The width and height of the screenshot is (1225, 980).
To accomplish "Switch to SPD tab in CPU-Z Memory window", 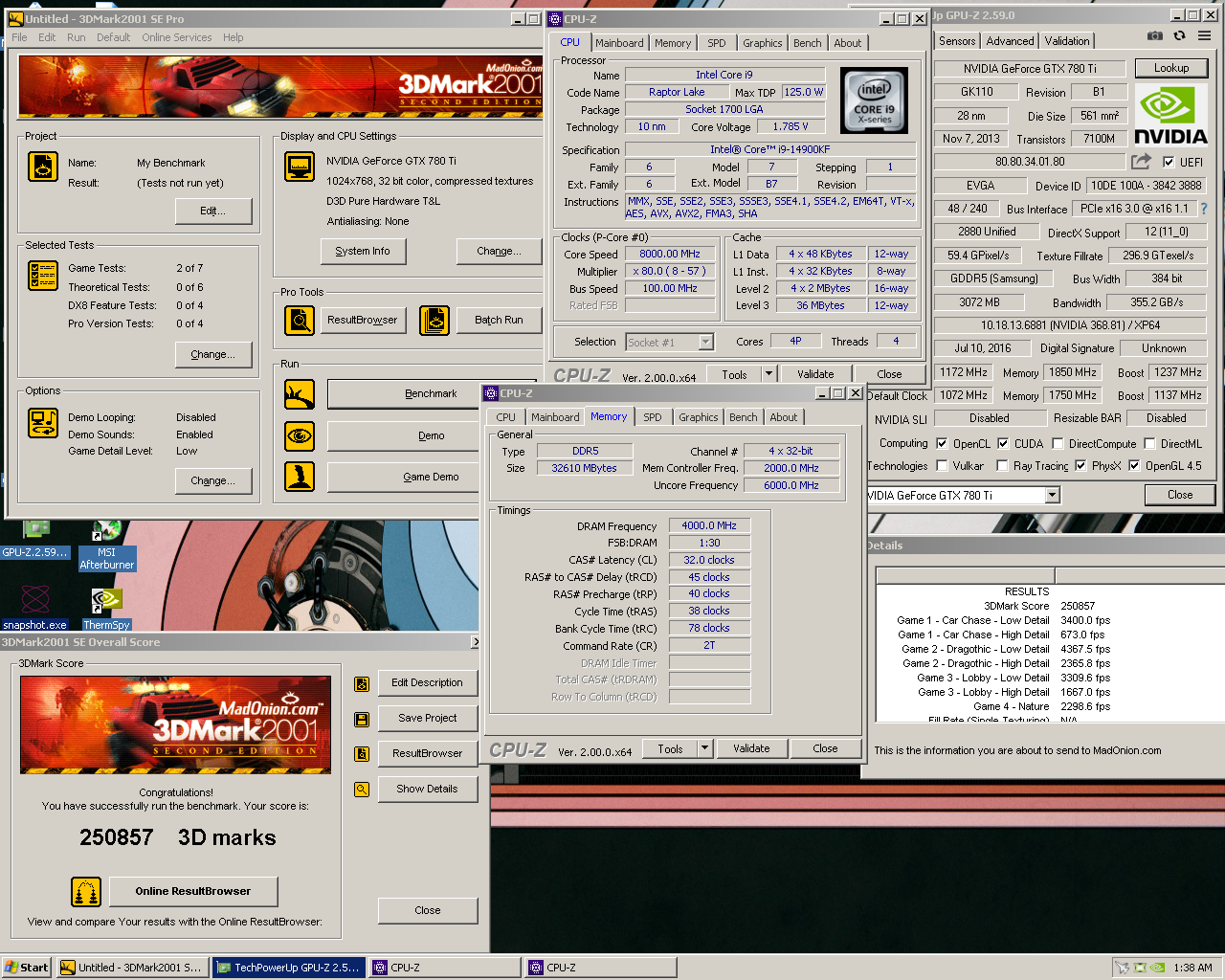I will (653, 417).
